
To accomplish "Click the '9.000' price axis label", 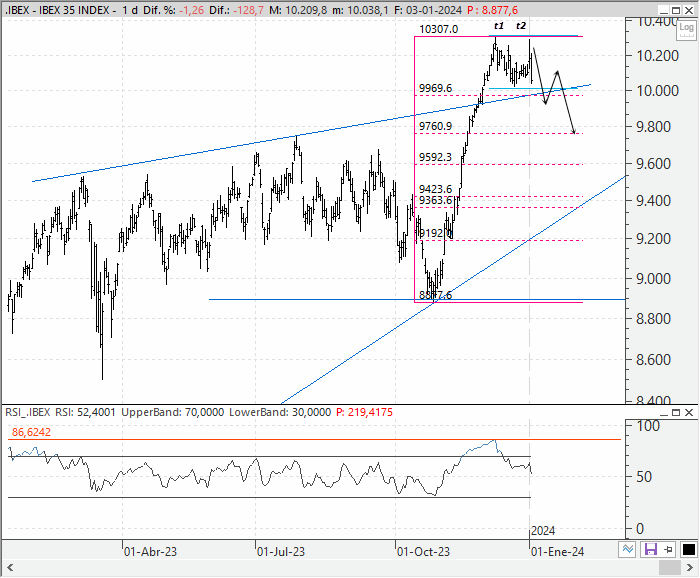I will pos(654,279).
